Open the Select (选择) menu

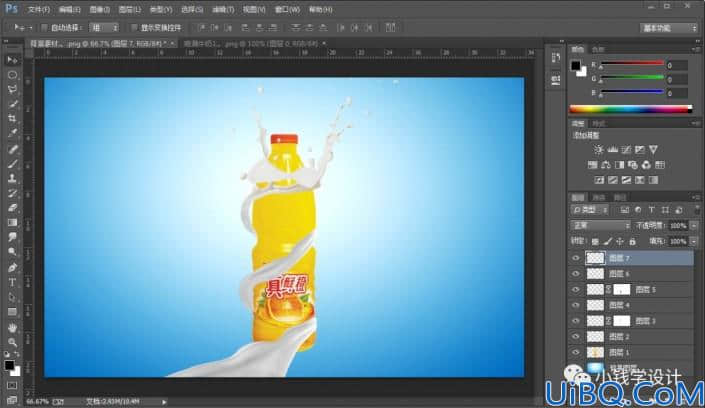192,9
